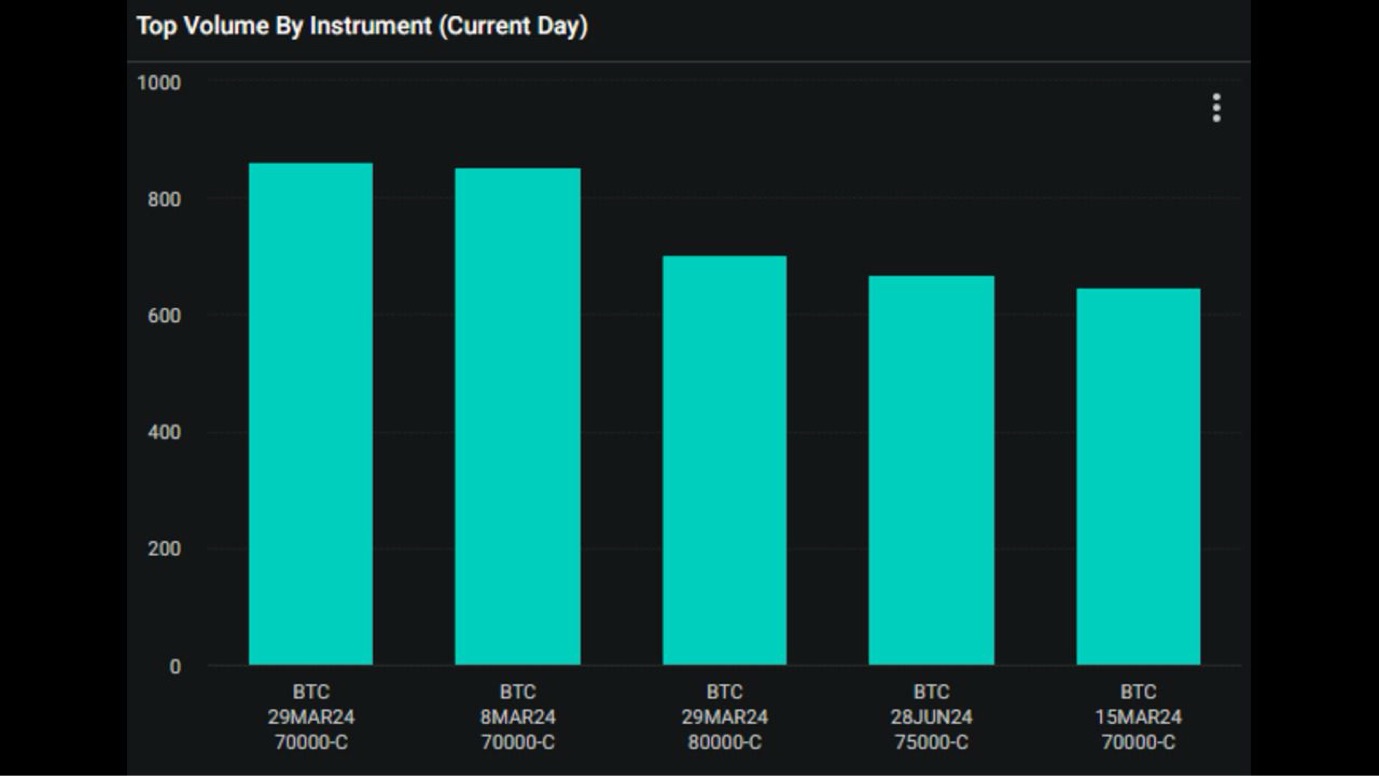The width and height of the screenshot is (1379, 776).
Task: Click the BTC 15MAR24 70000-C bar
Action: [1138, 476]
